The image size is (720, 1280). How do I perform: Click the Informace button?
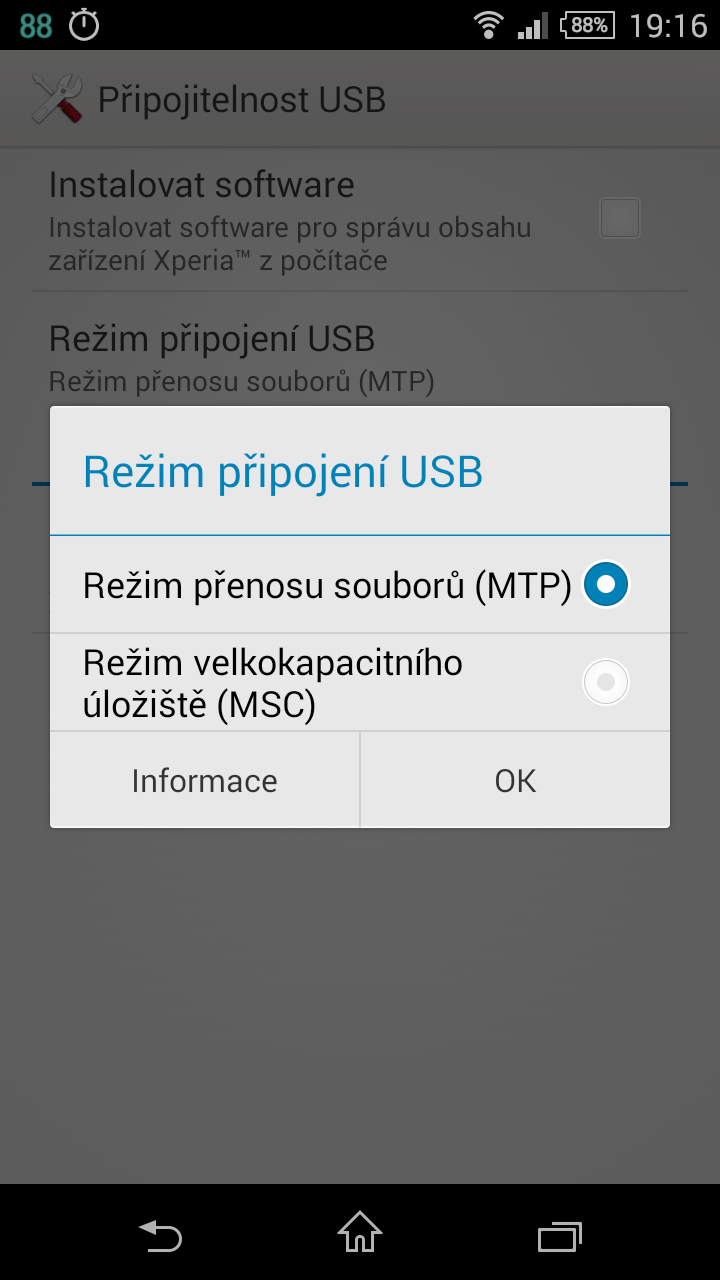pyautogui.click(x=205, y=780)
